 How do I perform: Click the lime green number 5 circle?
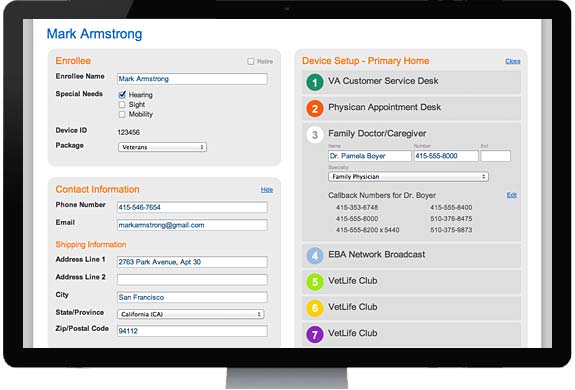click(x=315, y=282)
